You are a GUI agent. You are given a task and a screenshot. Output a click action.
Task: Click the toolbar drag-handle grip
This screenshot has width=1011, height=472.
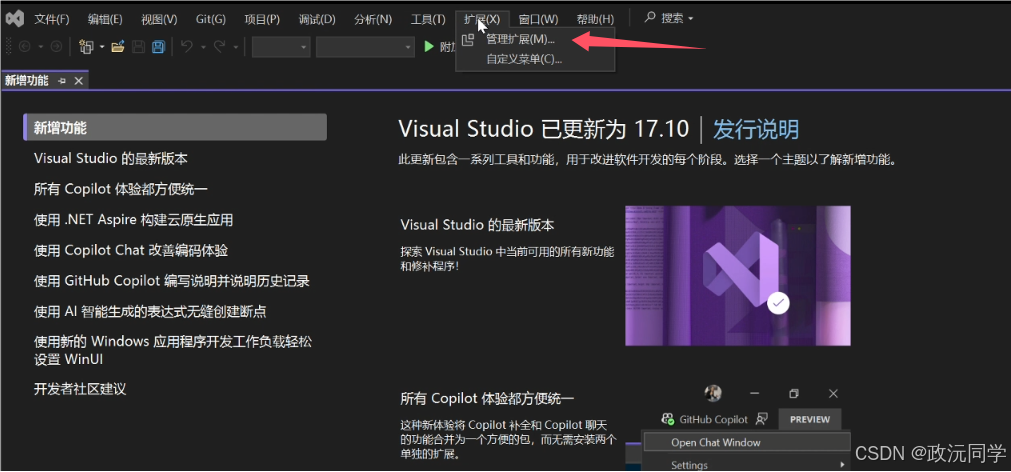(x=8, y=46)
